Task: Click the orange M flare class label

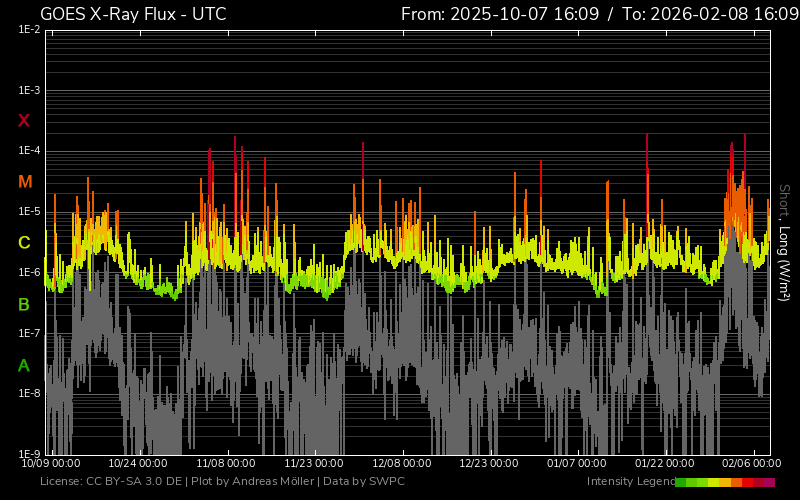Action: pos(25,182)
